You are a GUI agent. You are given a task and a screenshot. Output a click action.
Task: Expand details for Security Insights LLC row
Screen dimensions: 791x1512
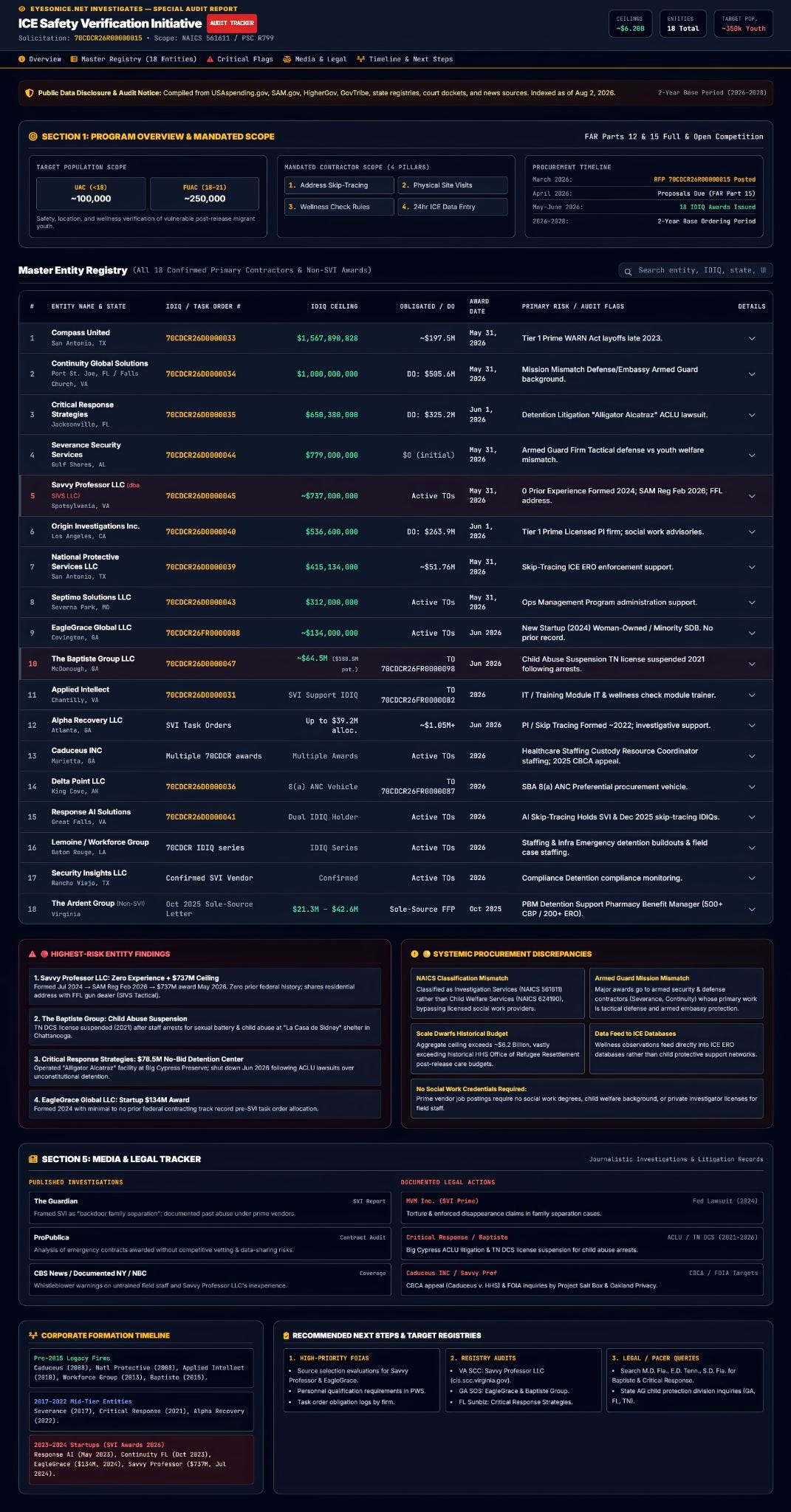752,878
